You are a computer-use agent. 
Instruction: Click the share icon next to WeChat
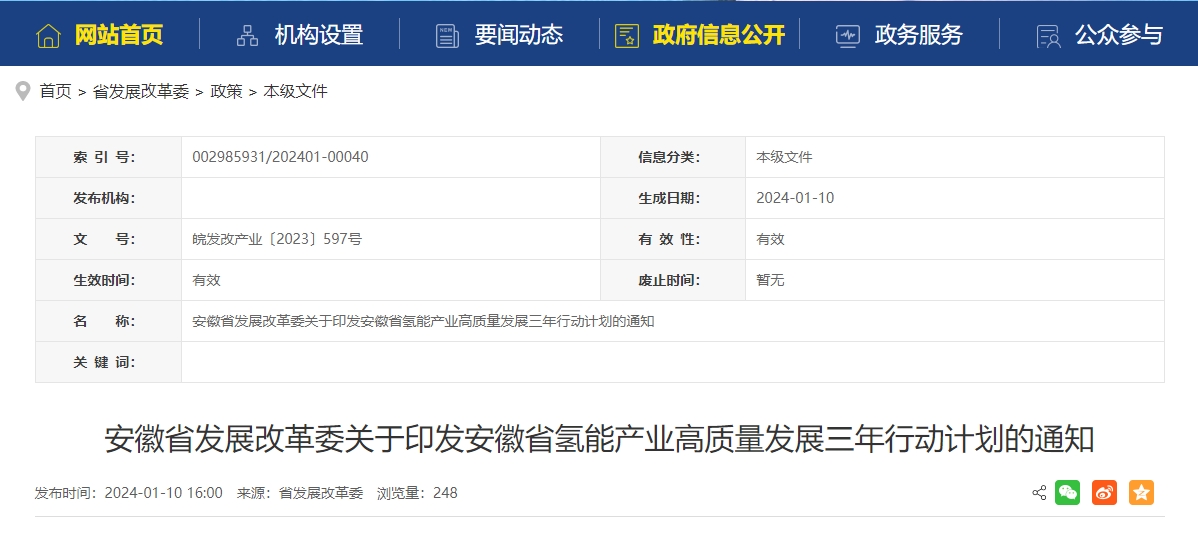click(1038, 492)
